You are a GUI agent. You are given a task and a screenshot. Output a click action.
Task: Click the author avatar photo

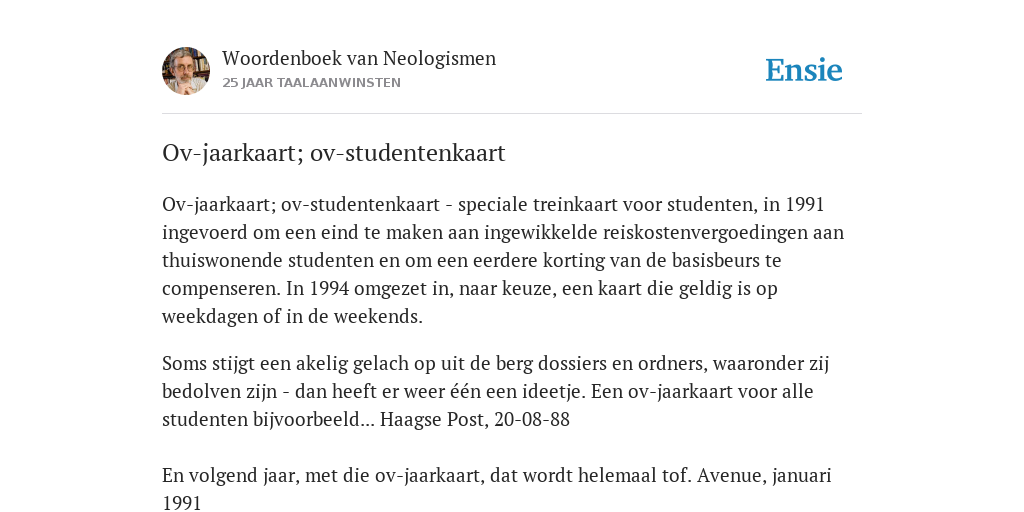[186, 71]
